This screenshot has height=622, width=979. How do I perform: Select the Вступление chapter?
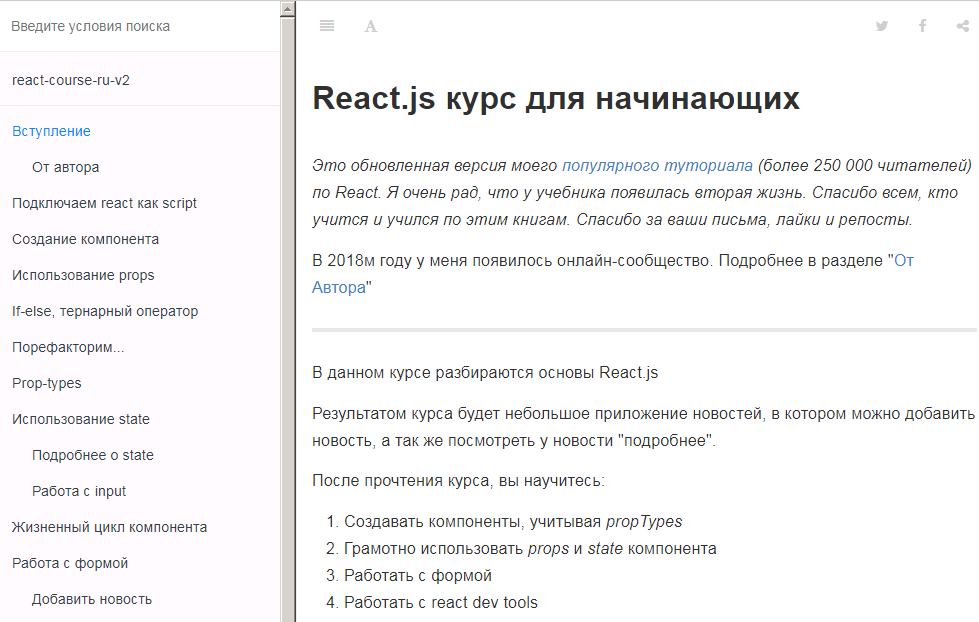point(51,131)
